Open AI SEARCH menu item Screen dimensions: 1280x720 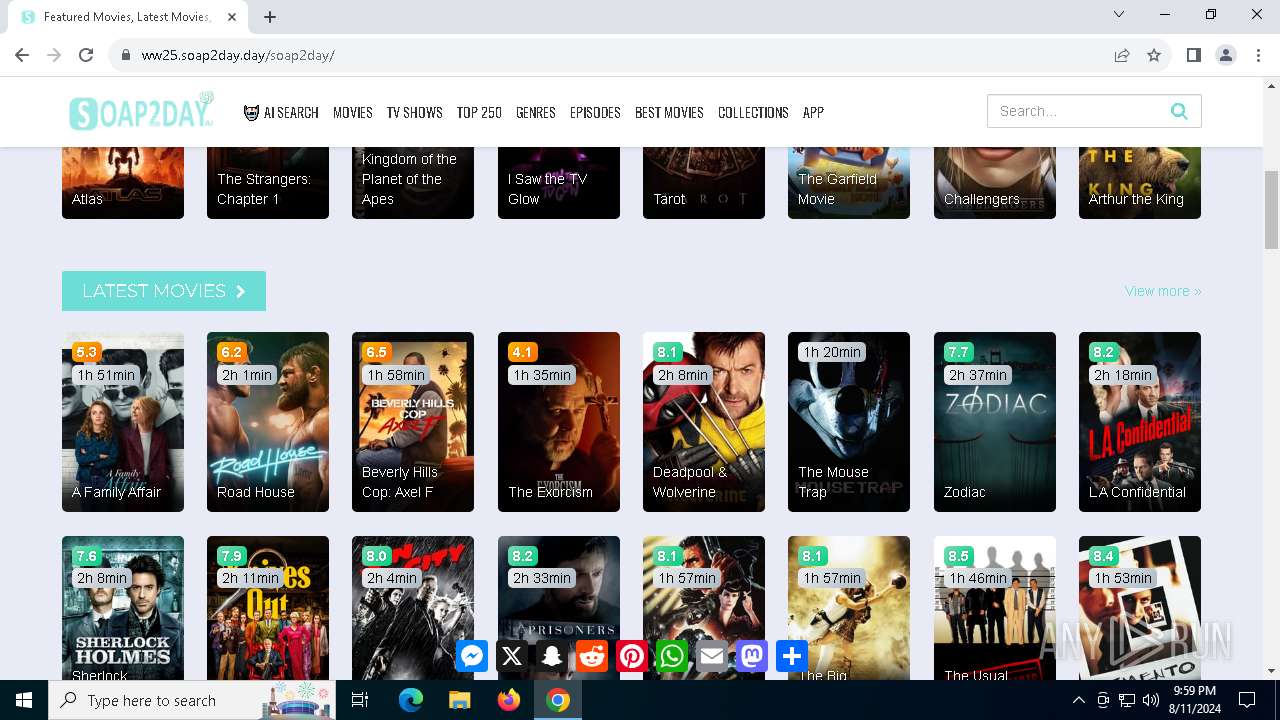(281, 112)
